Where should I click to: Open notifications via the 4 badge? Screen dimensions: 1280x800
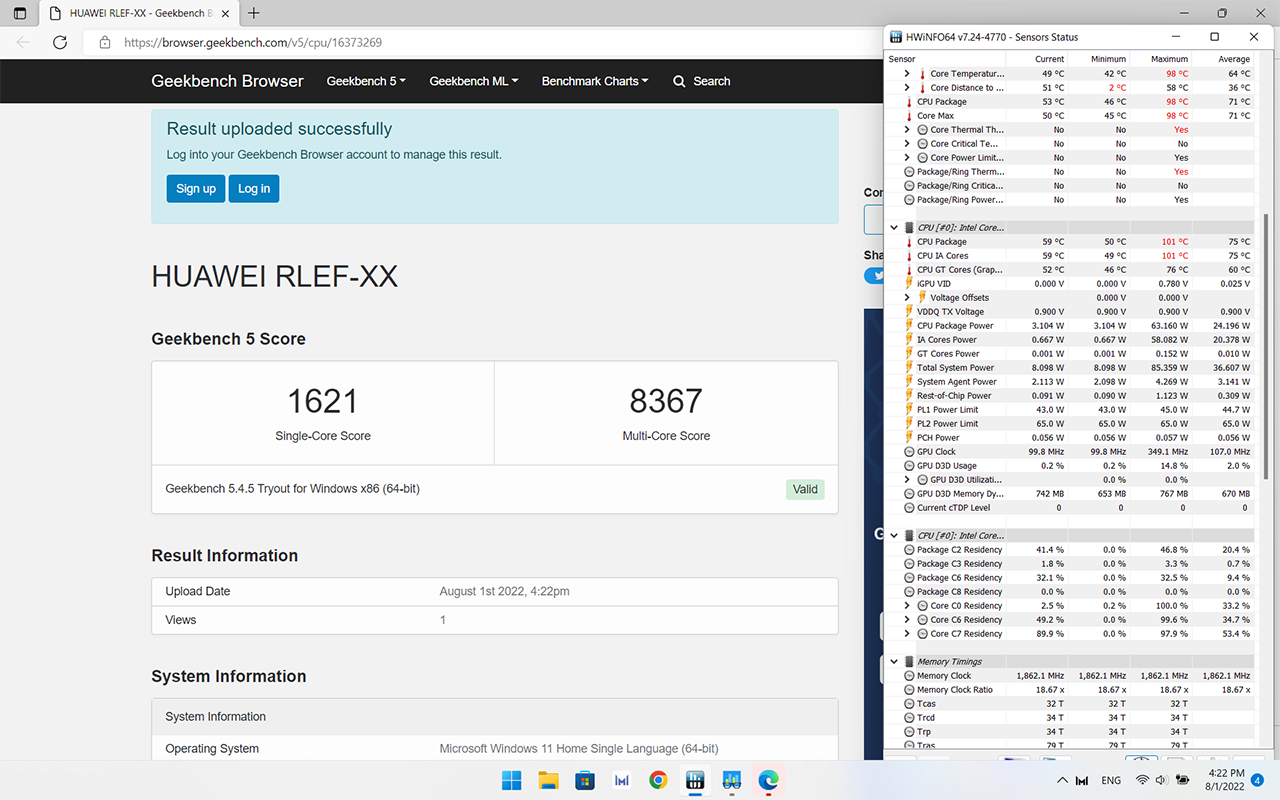coord(1258,780)
